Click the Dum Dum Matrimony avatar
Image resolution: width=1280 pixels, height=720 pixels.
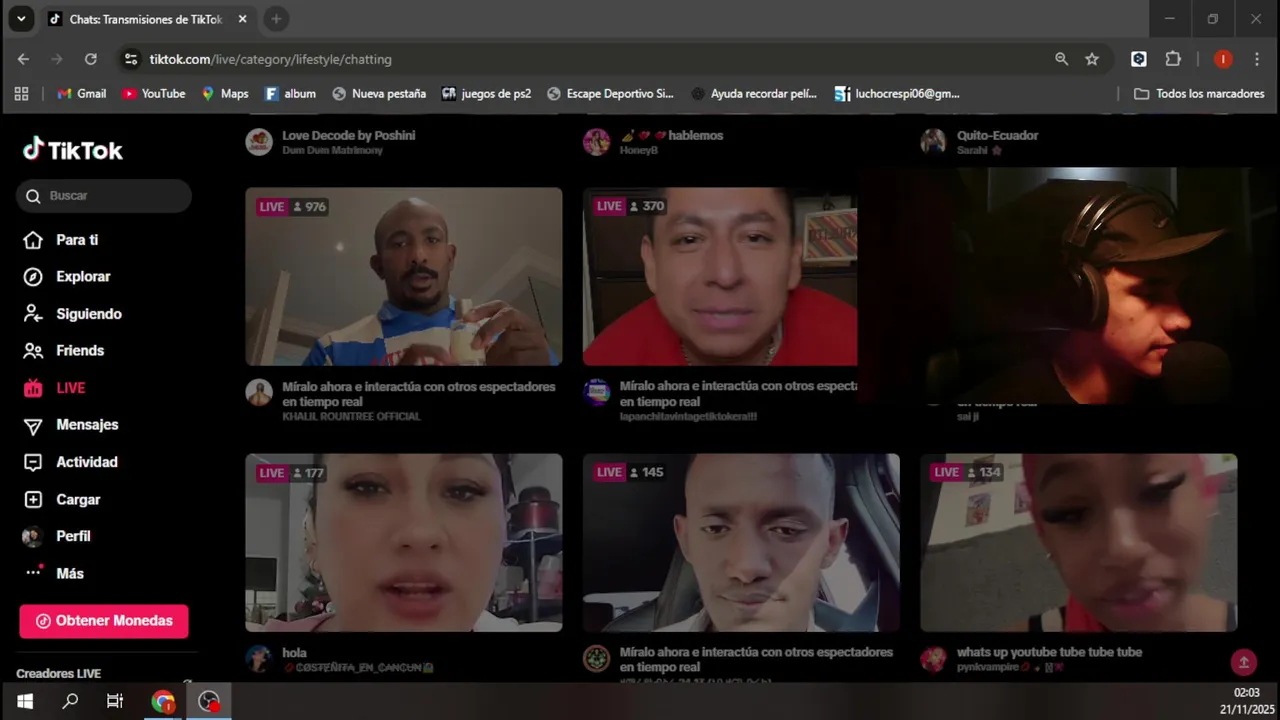[259, 141]
